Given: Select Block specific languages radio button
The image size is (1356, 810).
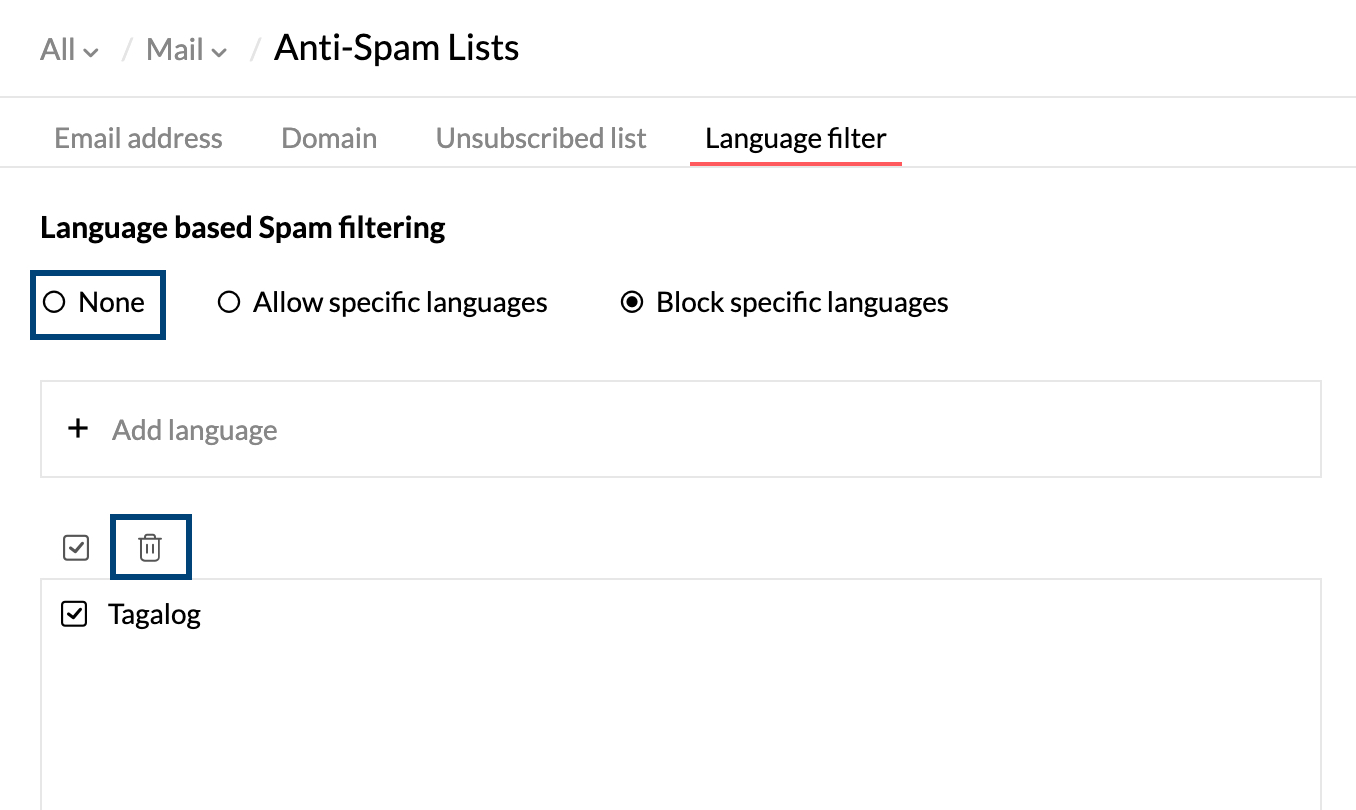Looking at the screenshot, I should coord(632,302).
